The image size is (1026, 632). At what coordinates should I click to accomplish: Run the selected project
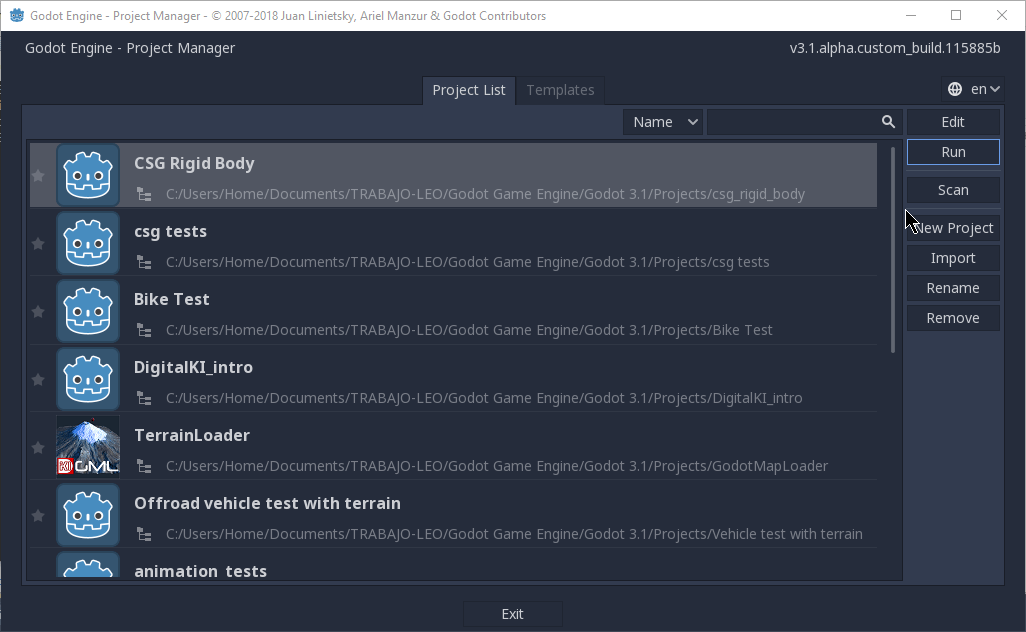pos(953,152)
